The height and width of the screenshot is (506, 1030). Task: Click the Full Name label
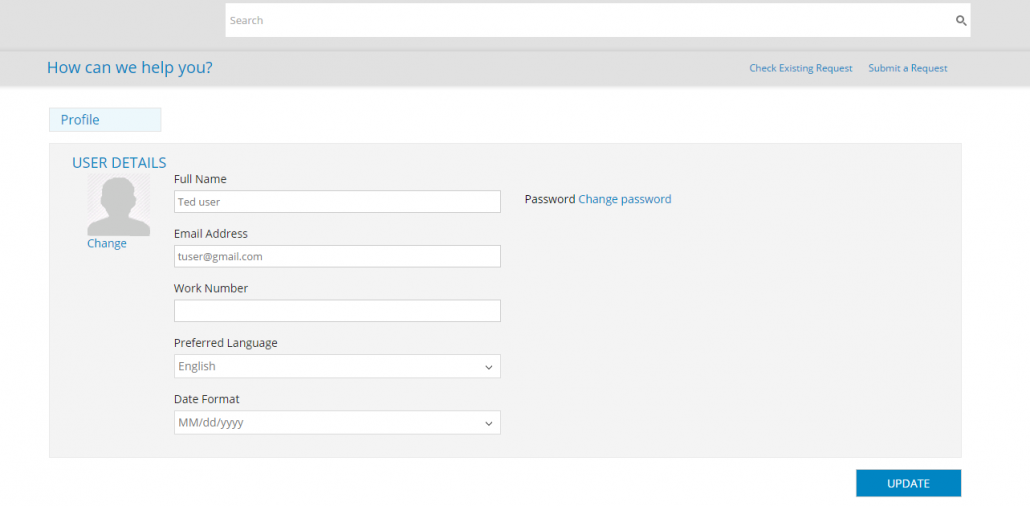(200, 179)
